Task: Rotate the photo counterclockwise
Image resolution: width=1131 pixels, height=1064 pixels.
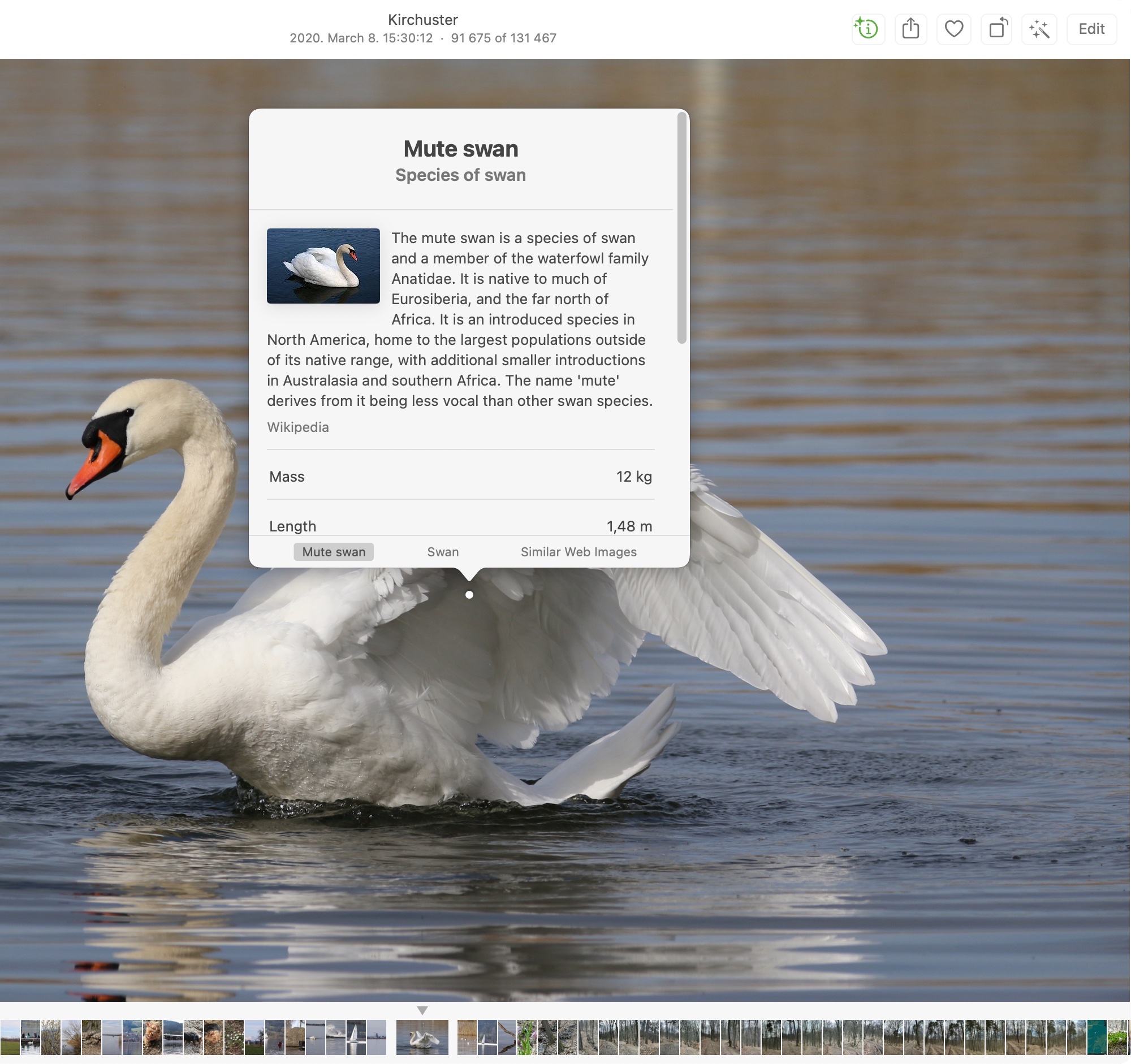Action: pos(997,28)
